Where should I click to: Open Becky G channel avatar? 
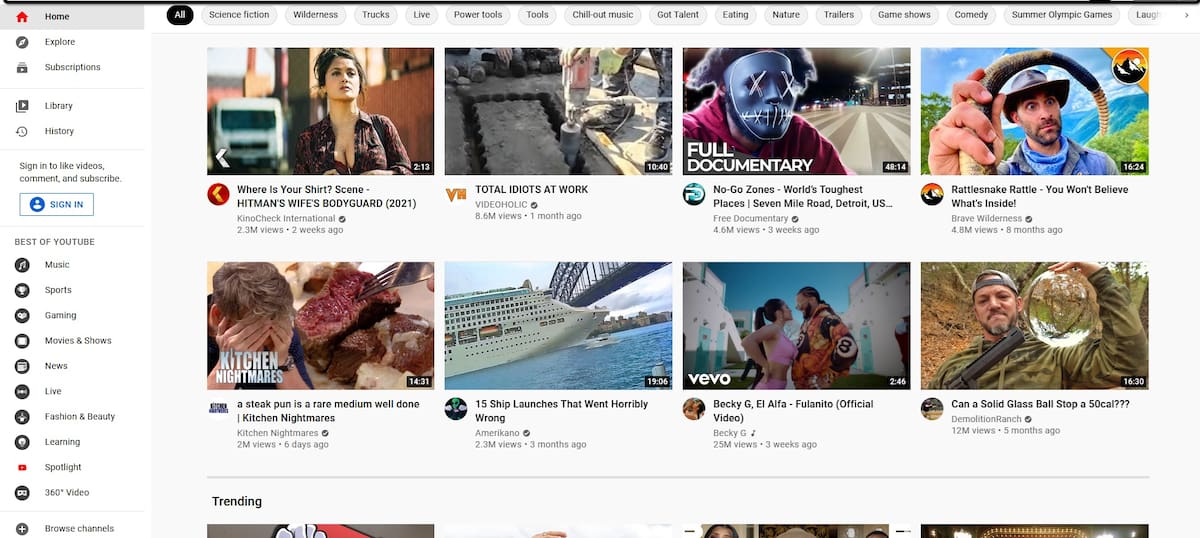point(694,408)
